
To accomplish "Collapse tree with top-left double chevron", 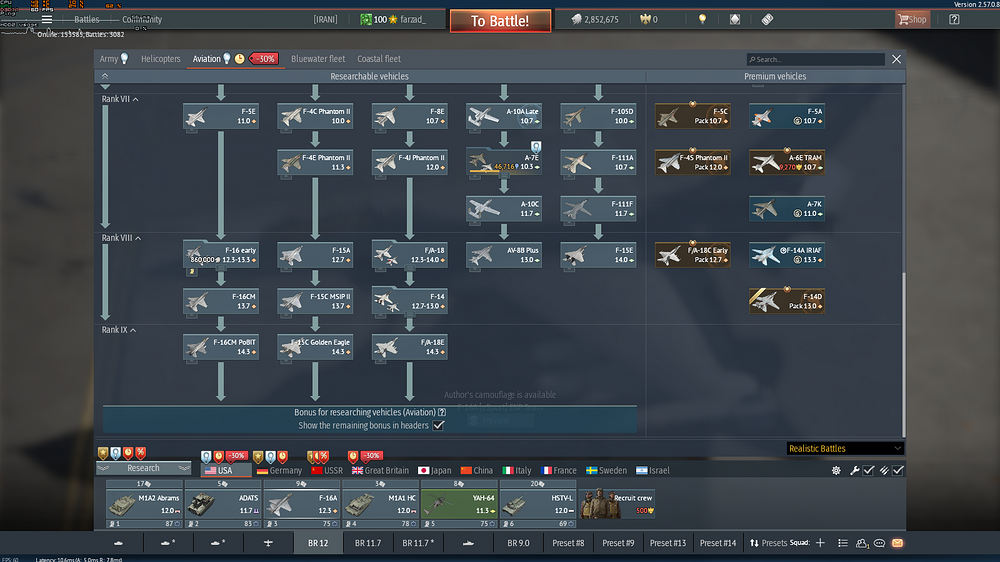I will [105, 76].
